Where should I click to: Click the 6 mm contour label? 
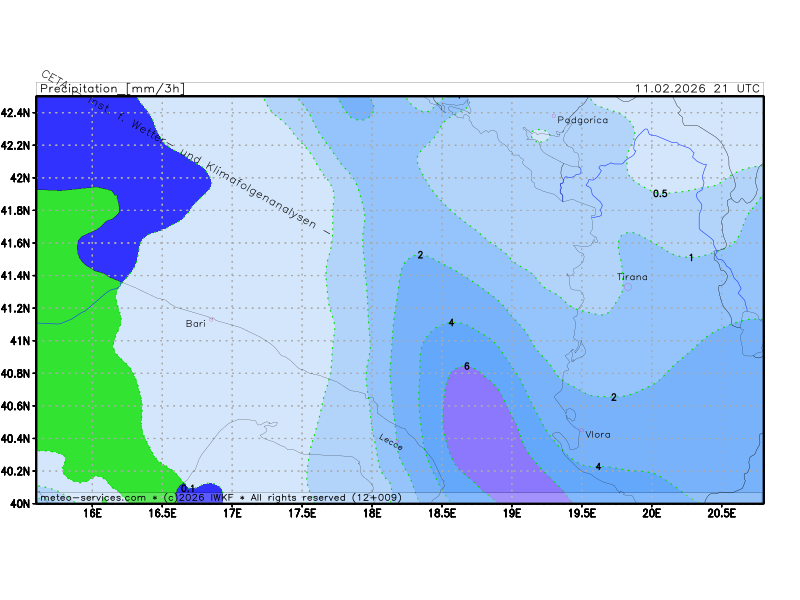(467, 367)
